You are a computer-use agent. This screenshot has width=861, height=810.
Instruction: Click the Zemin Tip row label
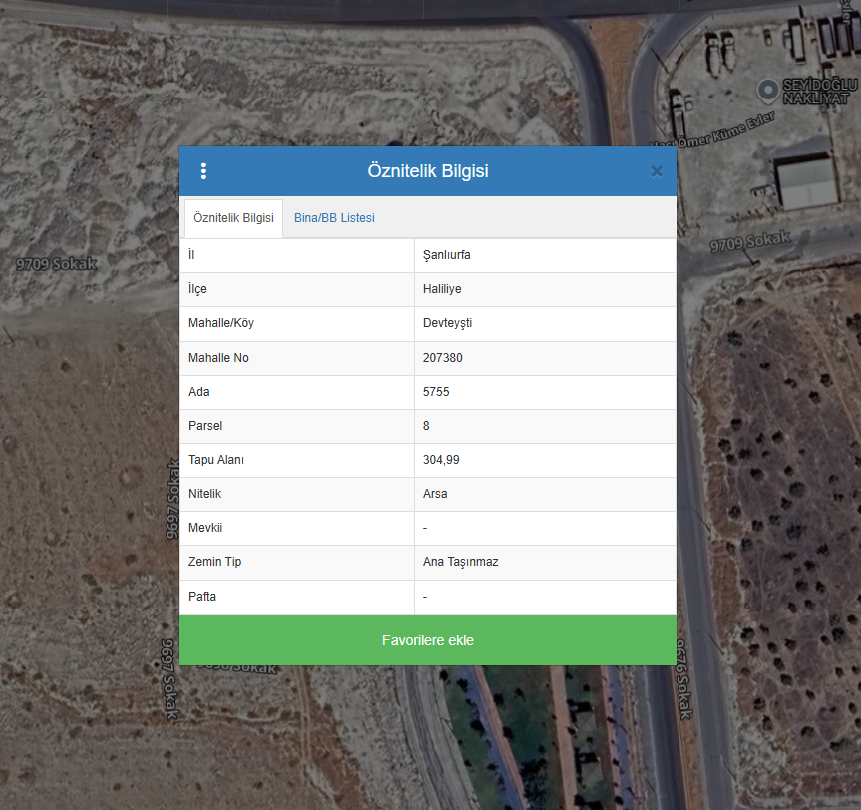[214, 562]
